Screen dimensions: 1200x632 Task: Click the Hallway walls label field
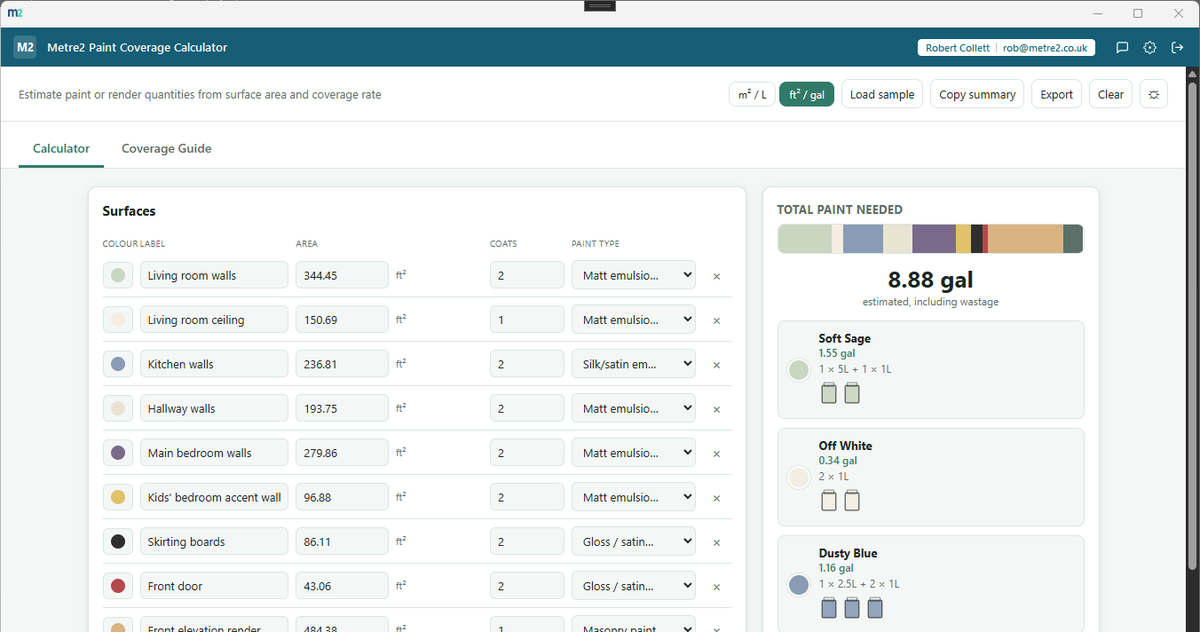pyautogui.click(x=214, y=408)
